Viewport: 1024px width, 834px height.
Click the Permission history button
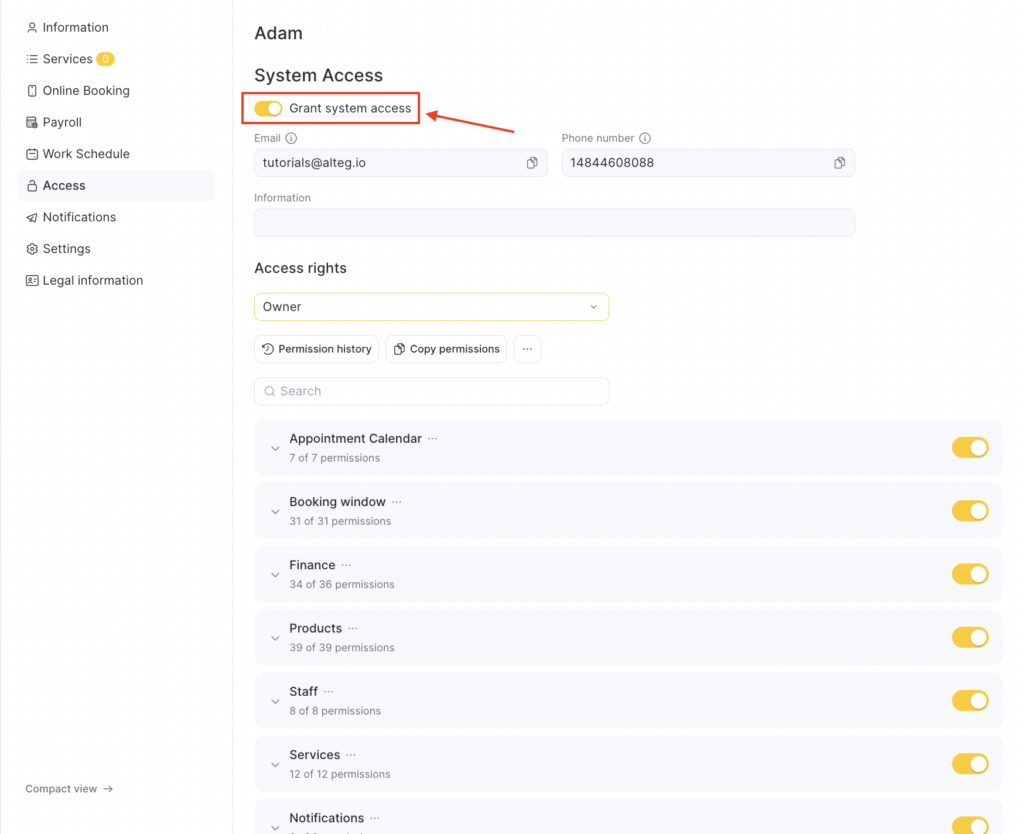(316, 349)
